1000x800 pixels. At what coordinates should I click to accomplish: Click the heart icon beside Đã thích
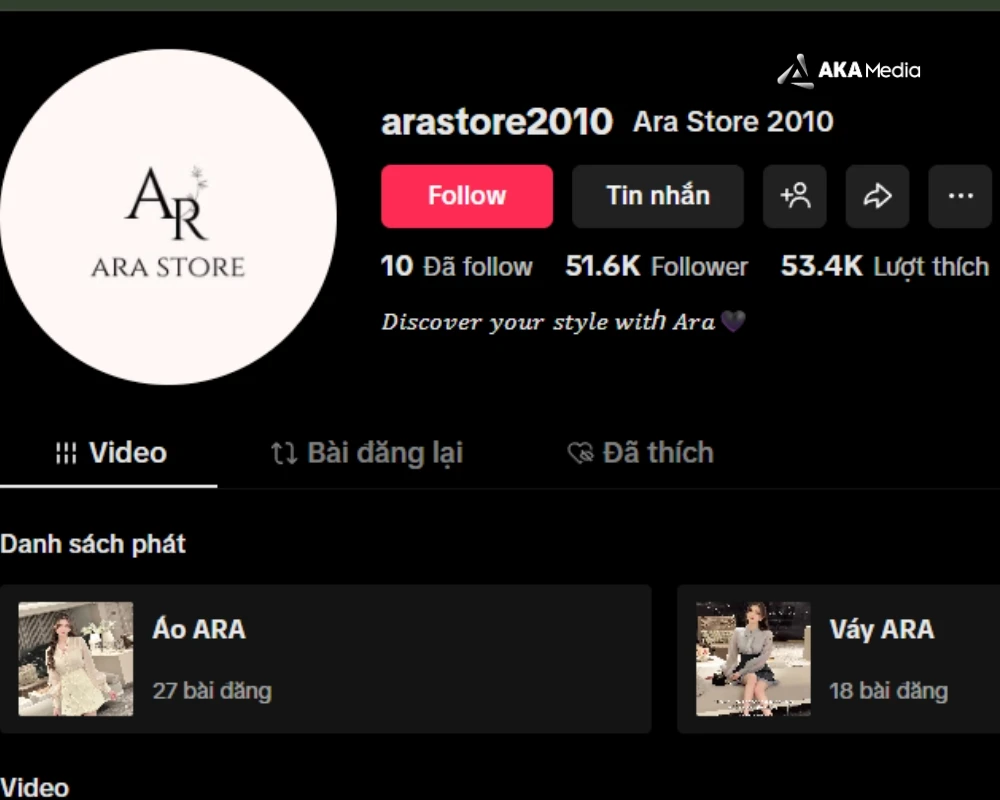(x=580, y=454)
